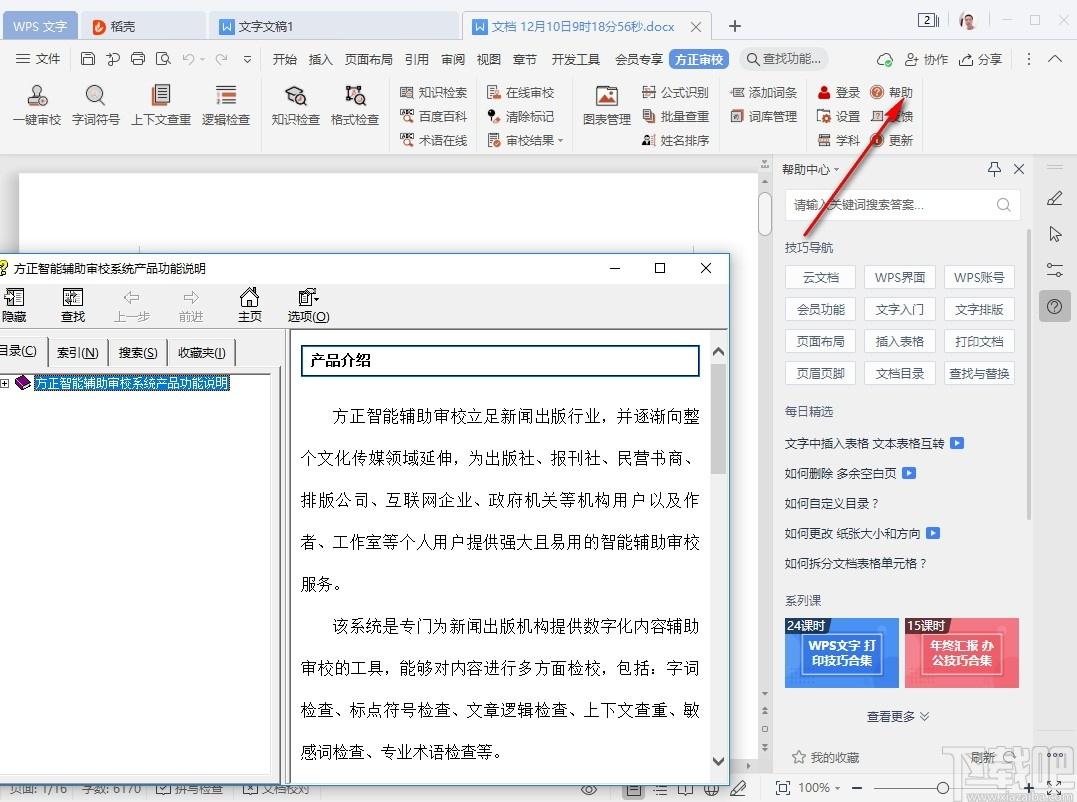This screenshot has height=802, width=1077.
Task: Click the 隐藏 icon in help viewer
Action: (14, 306)
